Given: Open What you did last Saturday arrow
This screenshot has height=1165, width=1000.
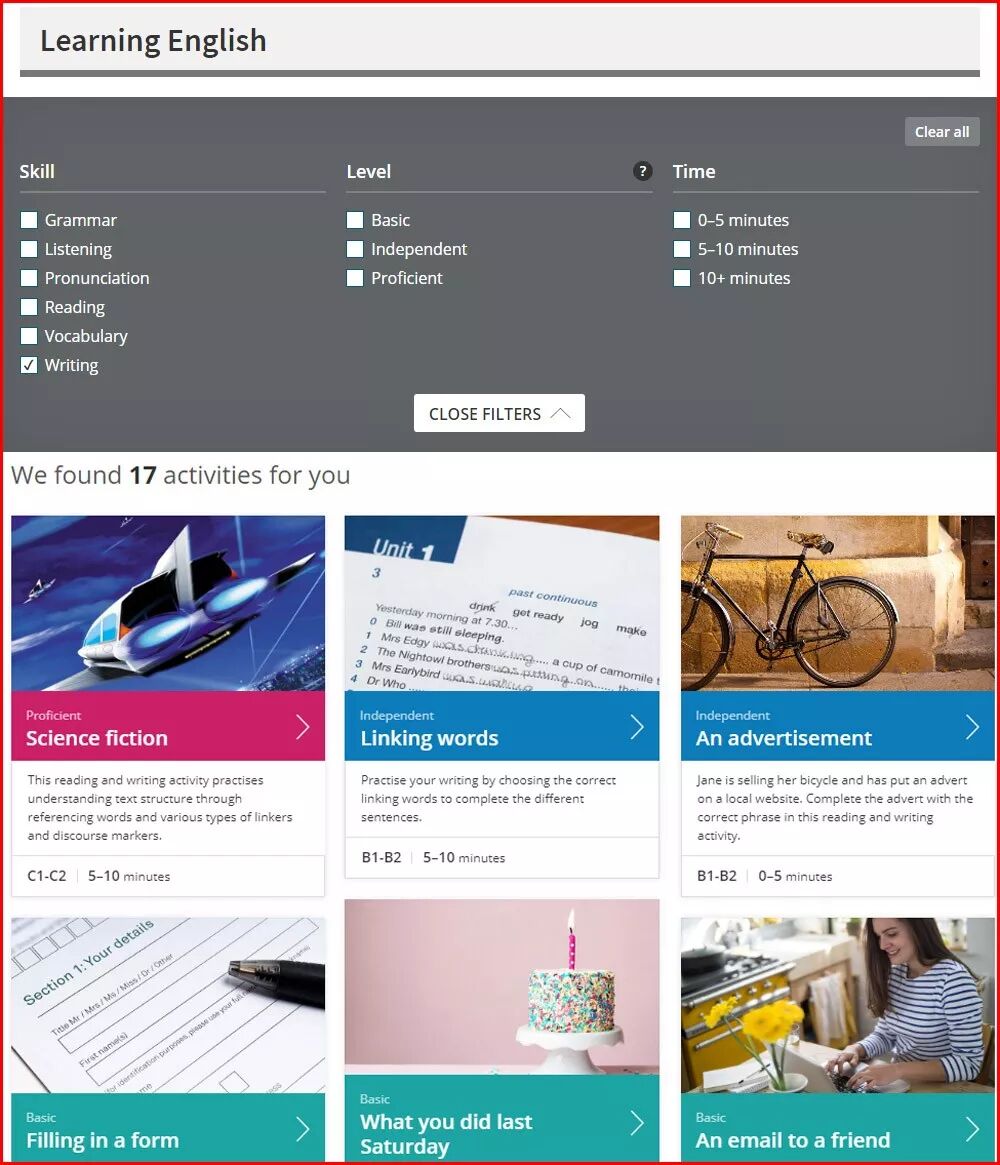Looking at the screenshot, I should point(637,1123).
